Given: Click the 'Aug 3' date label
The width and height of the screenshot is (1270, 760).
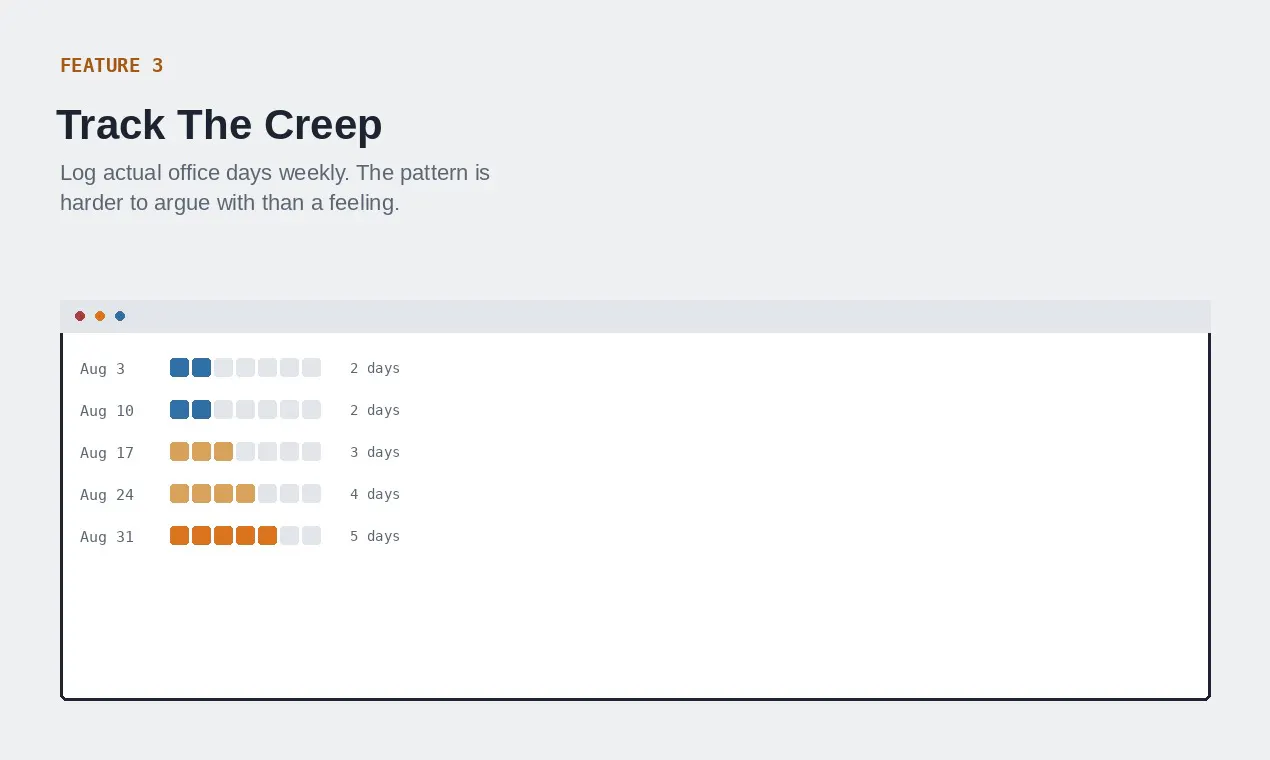Looking at the screenshot, I should click(x=103, y=369).
